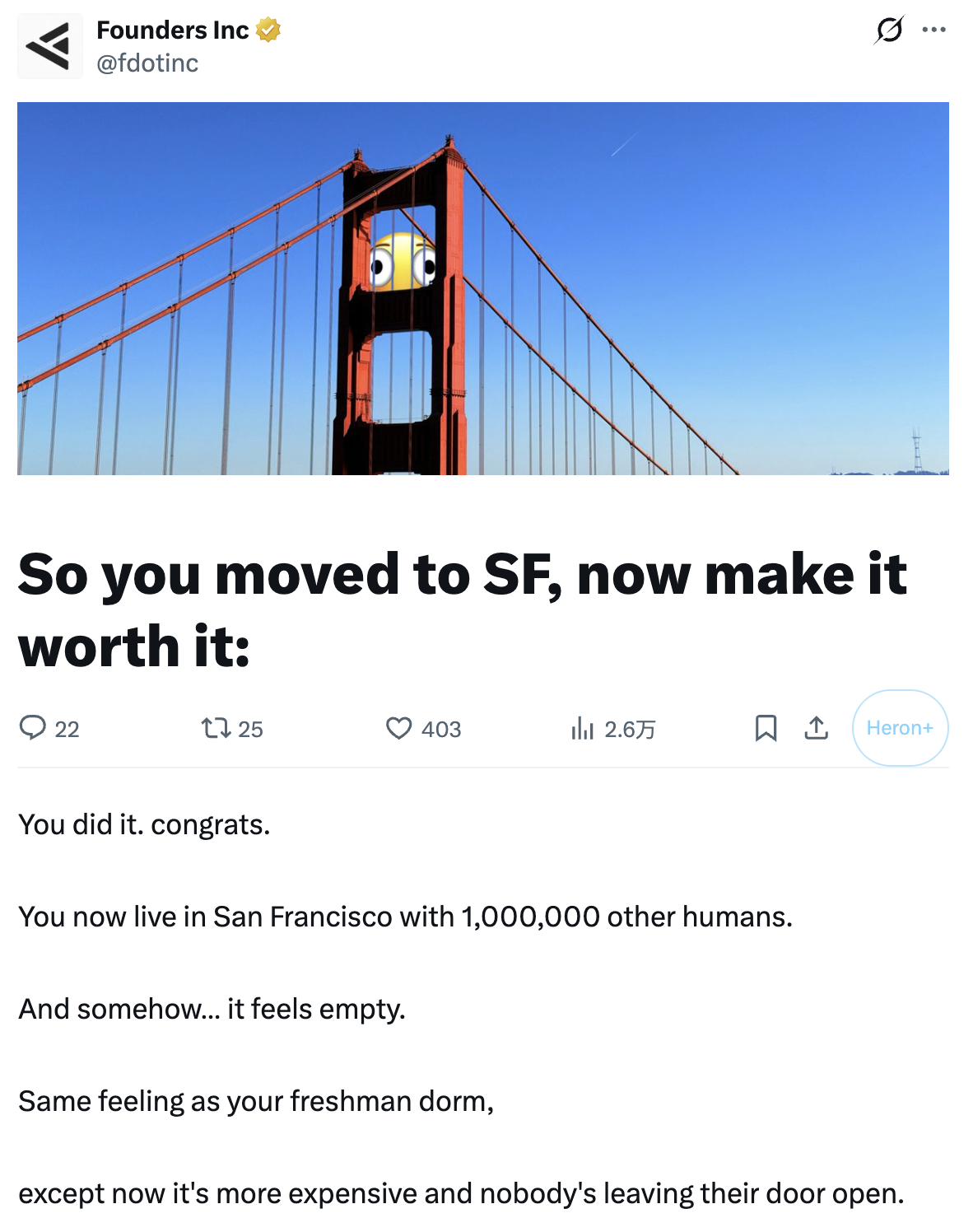Click the @fdotinc handle
Screen dimensions: 973x1232
[147, 63]
